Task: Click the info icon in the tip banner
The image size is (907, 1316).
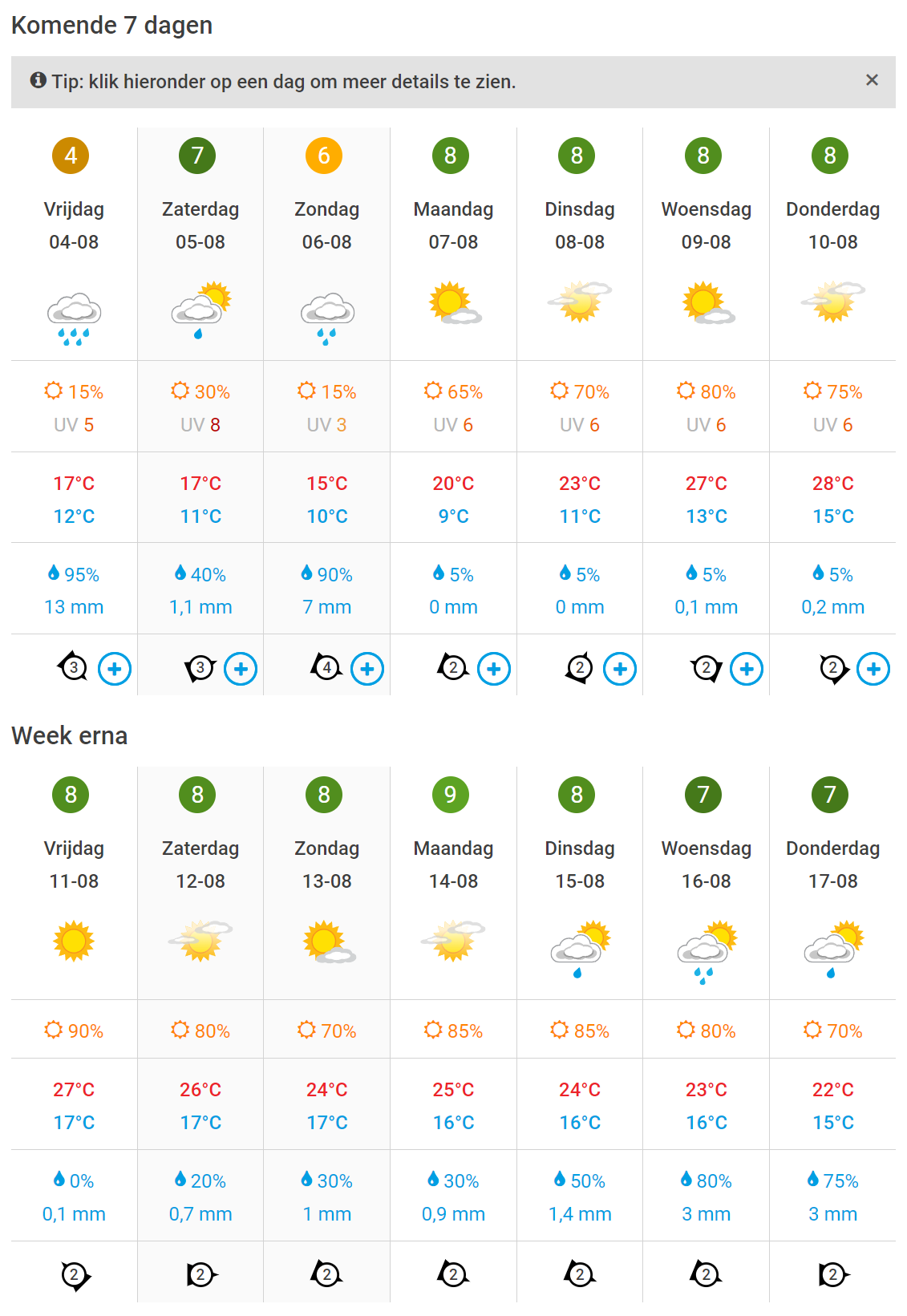Action: coord(38,80)
